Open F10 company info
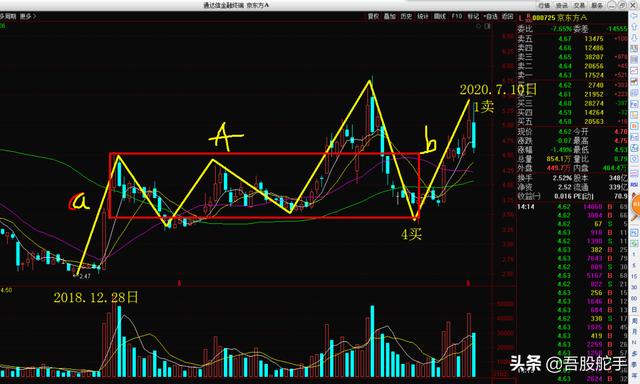 (x=457, y=16)
